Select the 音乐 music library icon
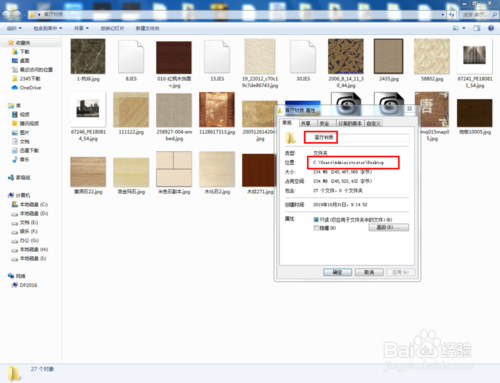Image resolution: width=500 pixels, height=383 pixels. [x=15, y=159]
